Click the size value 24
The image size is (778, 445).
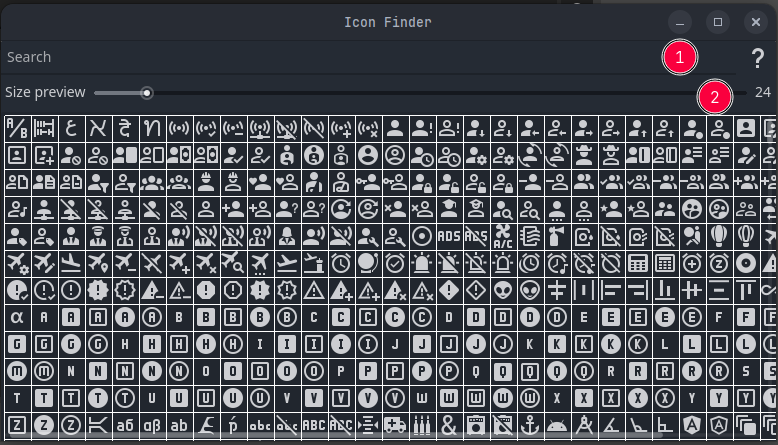pos(763,92)
